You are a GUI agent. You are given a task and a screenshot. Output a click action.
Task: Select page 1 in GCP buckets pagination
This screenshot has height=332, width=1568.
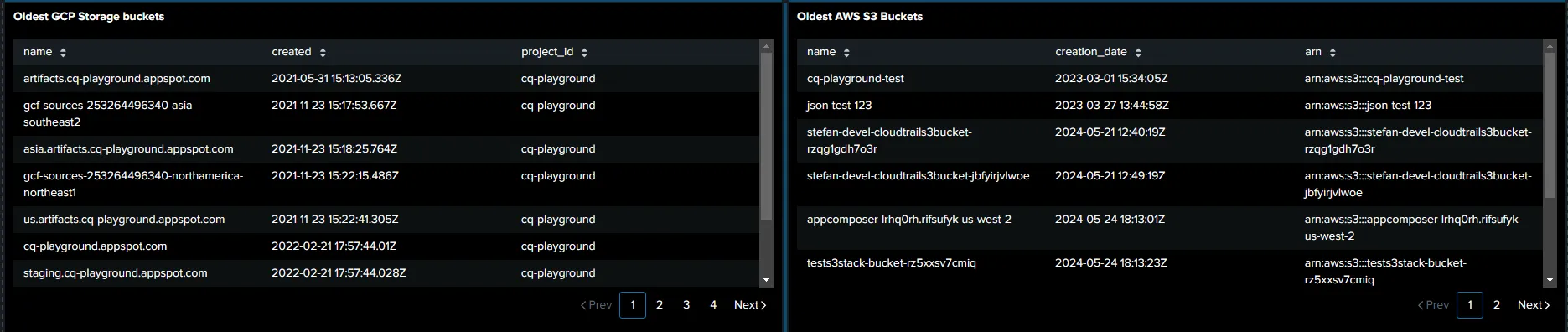(633, 305)
